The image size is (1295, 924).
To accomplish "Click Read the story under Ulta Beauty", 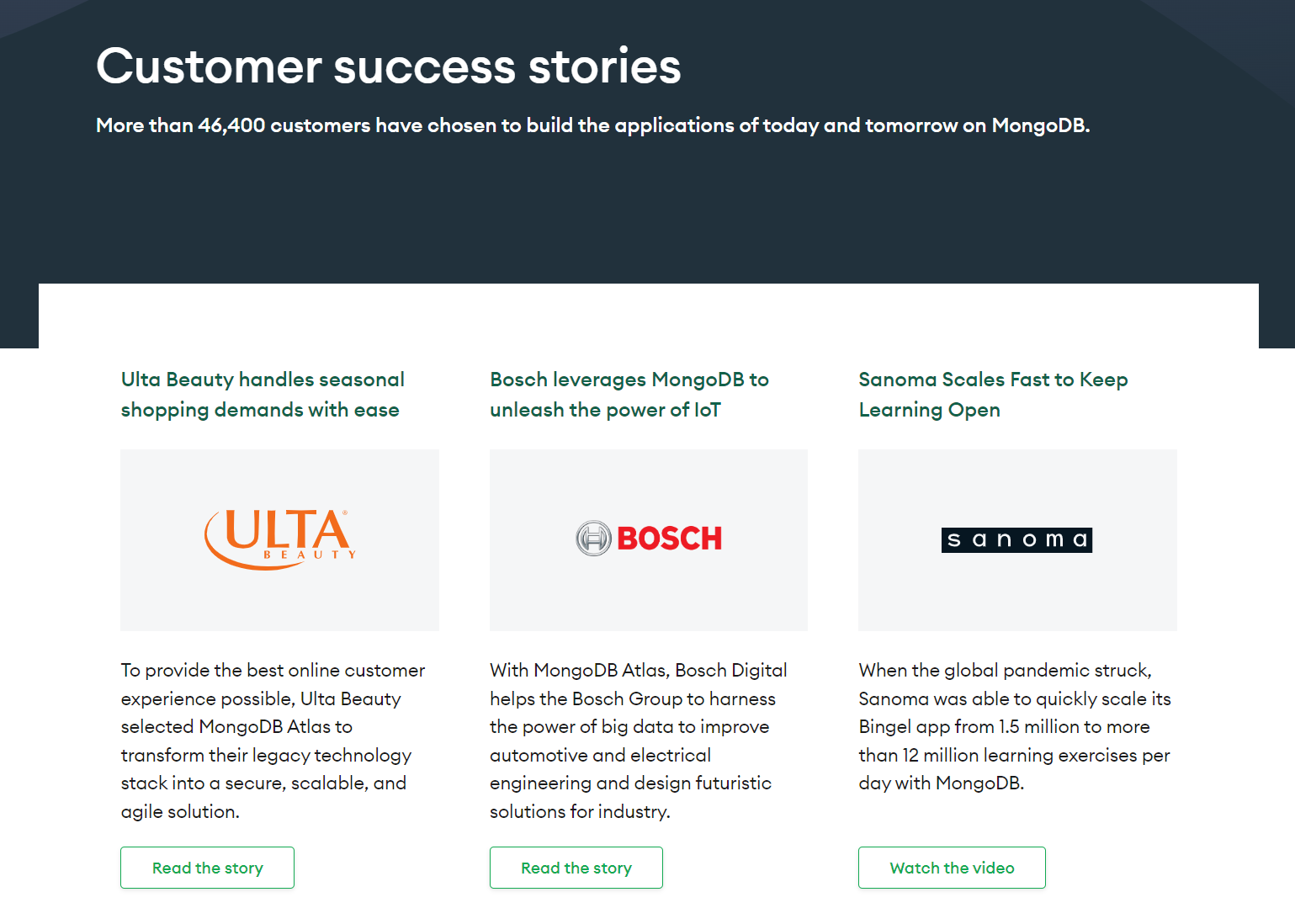I will pyautogui.click(x=207, y=868).
